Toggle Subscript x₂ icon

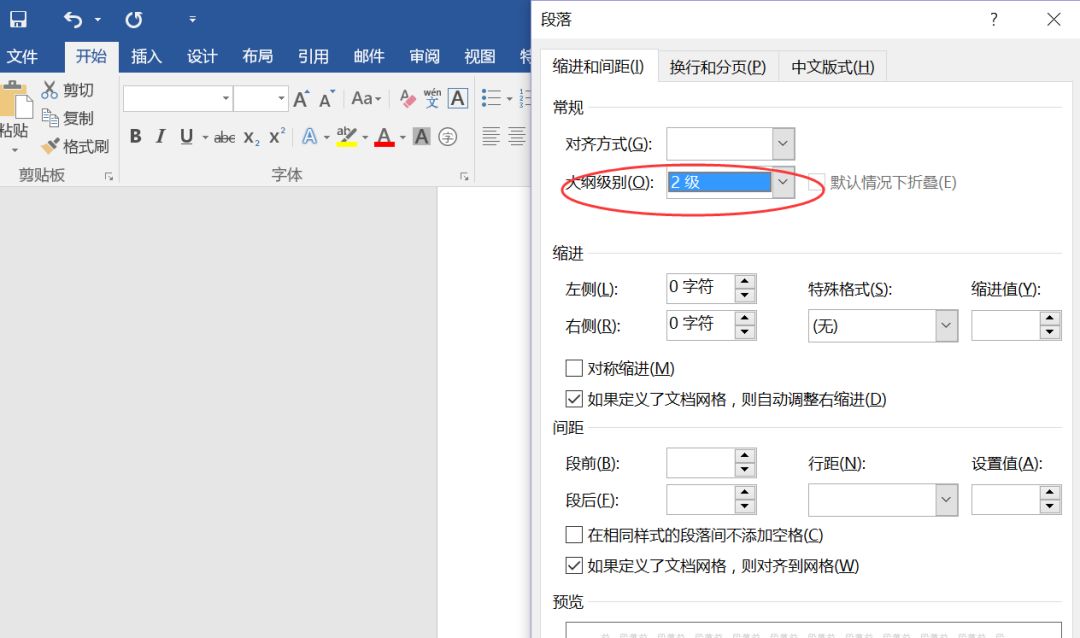click(251, 137)
